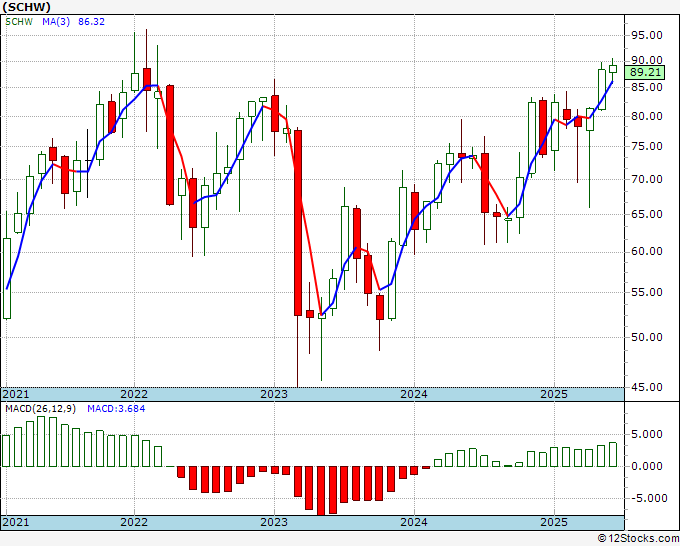
Task: Click 2024 on the price chart timeline
Action: (414, 394)
